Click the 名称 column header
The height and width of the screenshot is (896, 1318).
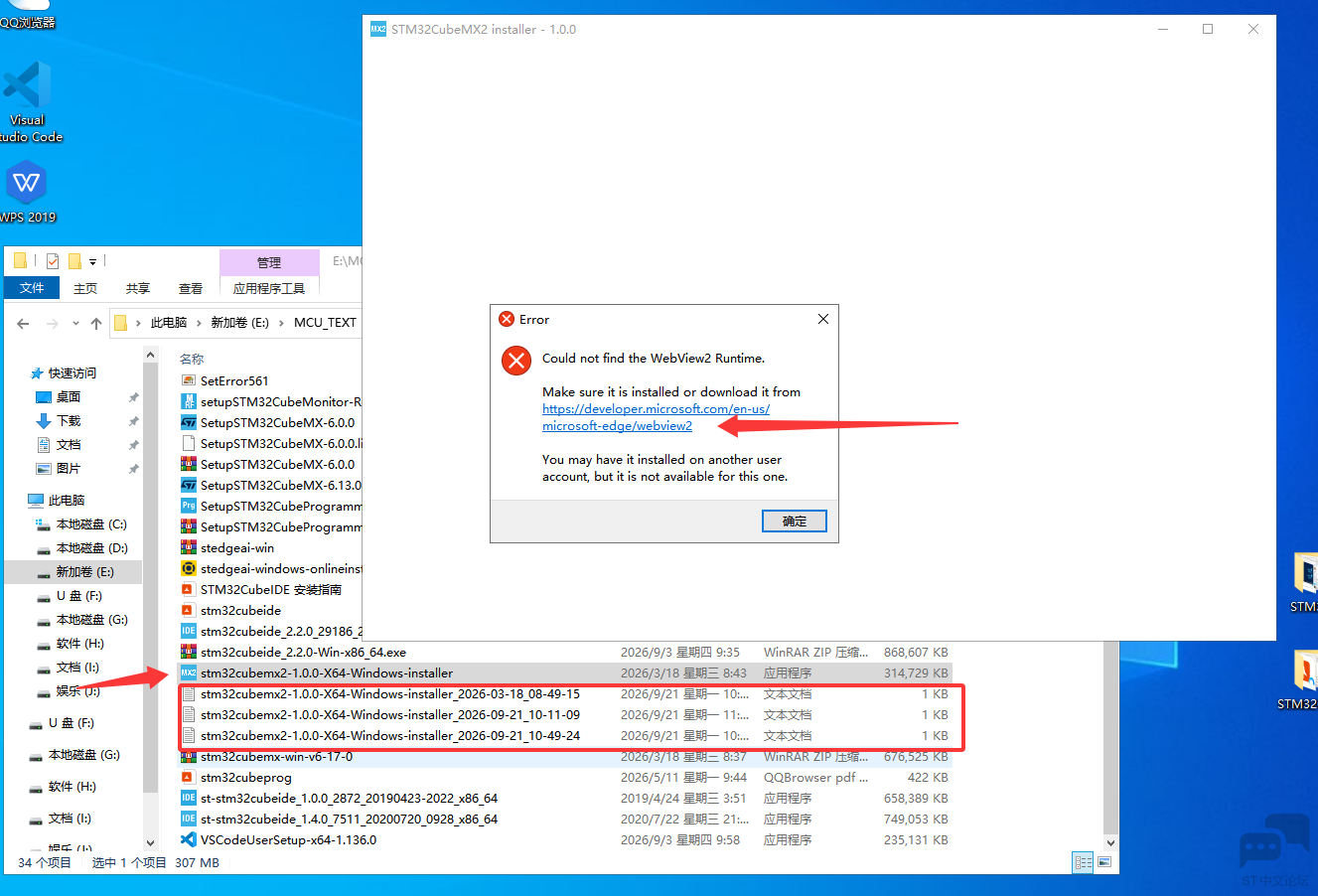[x=192, y=359]
